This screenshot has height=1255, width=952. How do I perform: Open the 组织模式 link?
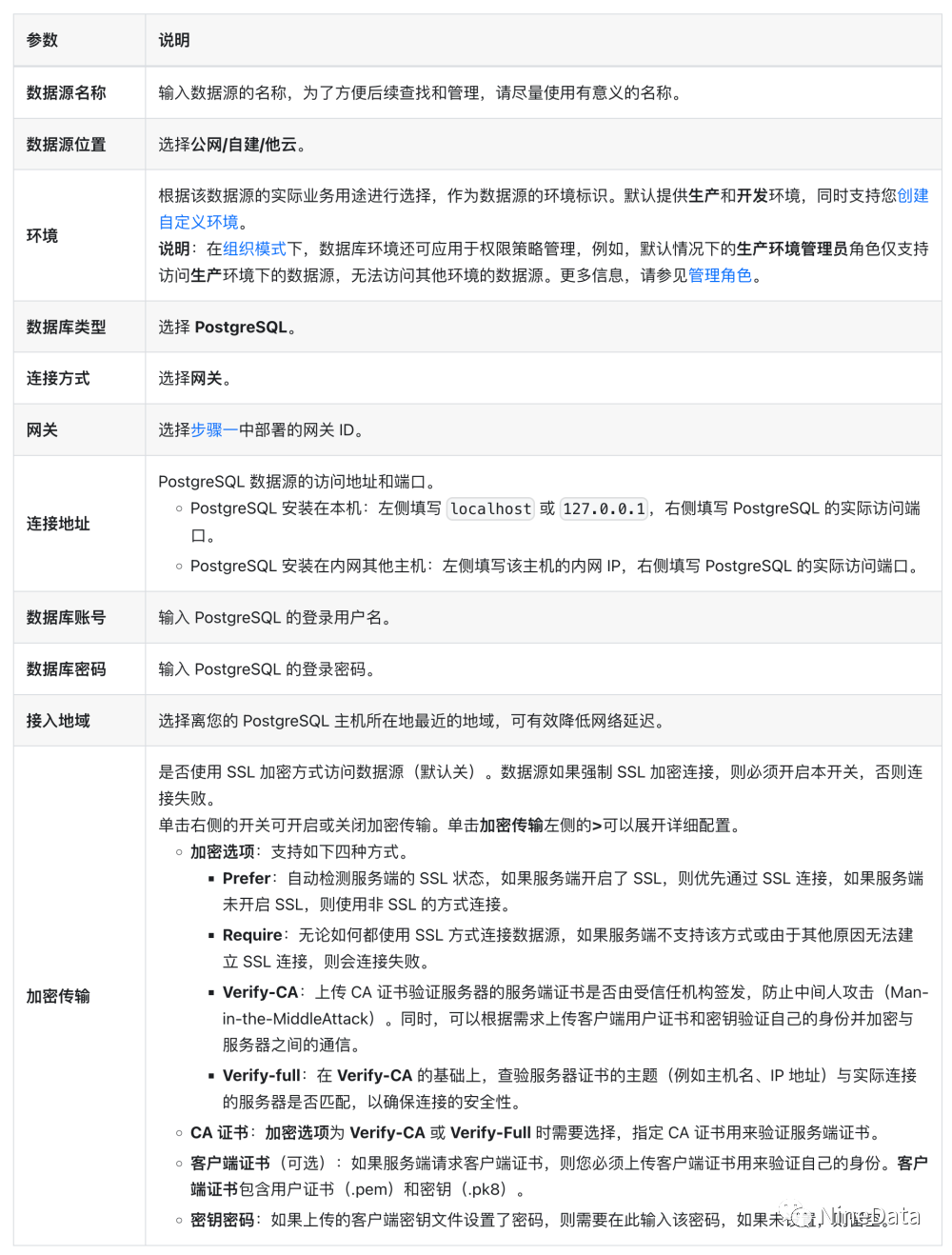coord(254,249)
